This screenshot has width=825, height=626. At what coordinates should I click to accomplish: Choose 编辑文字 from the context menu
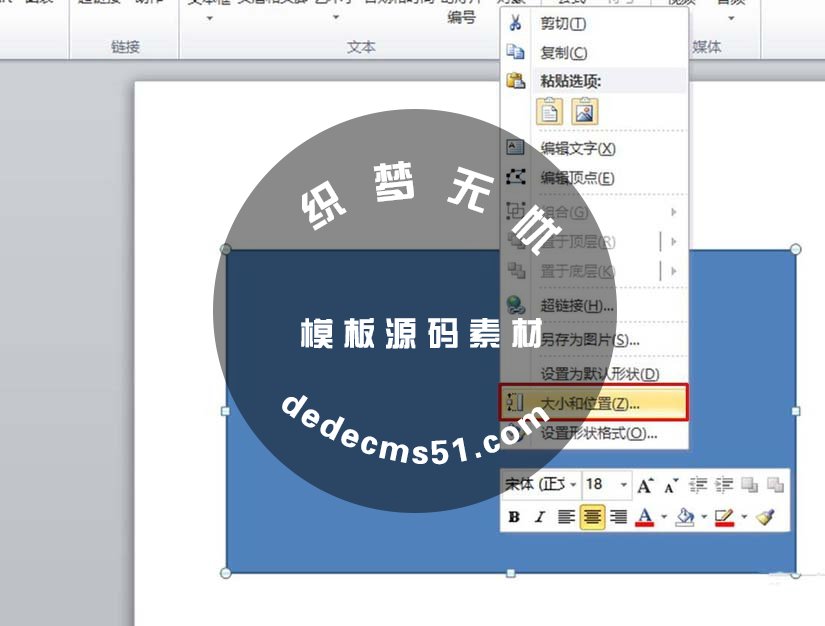[x=570, y=148]
